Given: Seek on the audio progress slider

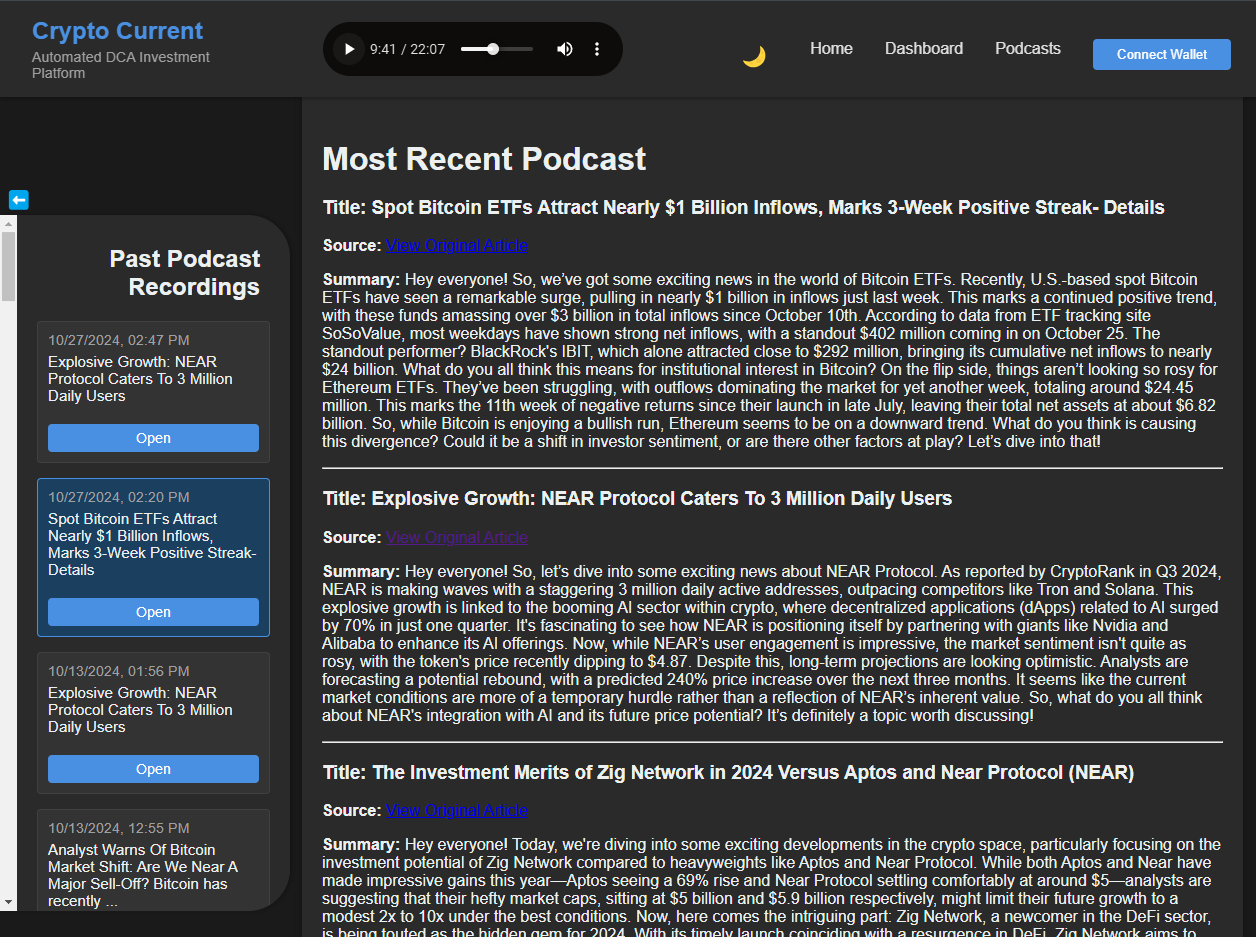Looking at the screenshot, I should 495,49.
